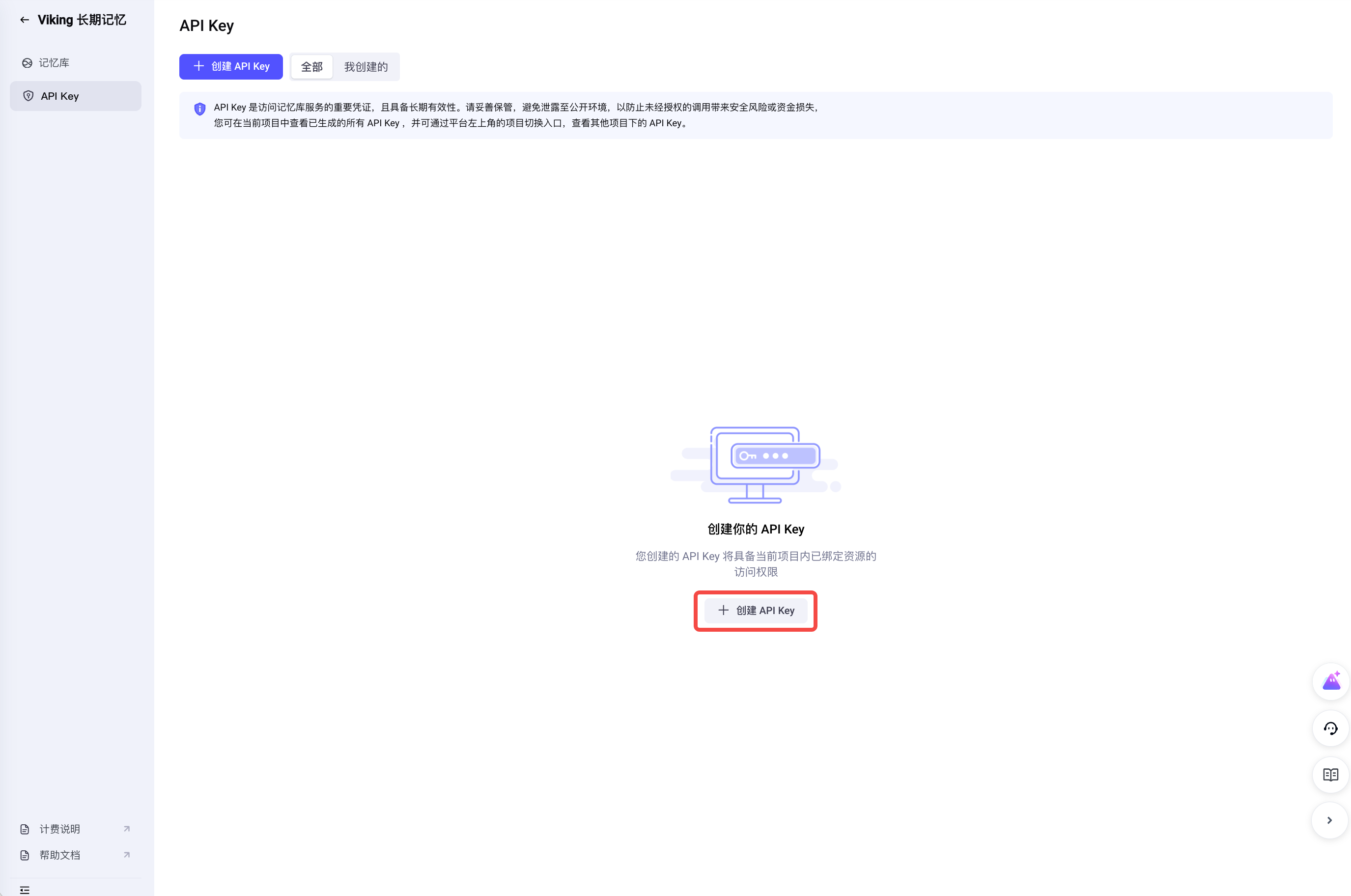The height and width of the screenshot is (896, 1351).
Task: Open the customer support headset icon
Action: click(x=1330, y=728)
